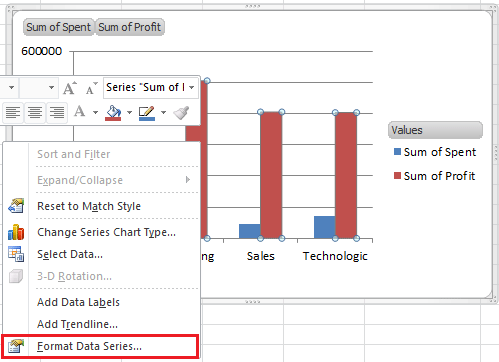
Task: Open the chart element selector dropdown
Action: (192, 88)
